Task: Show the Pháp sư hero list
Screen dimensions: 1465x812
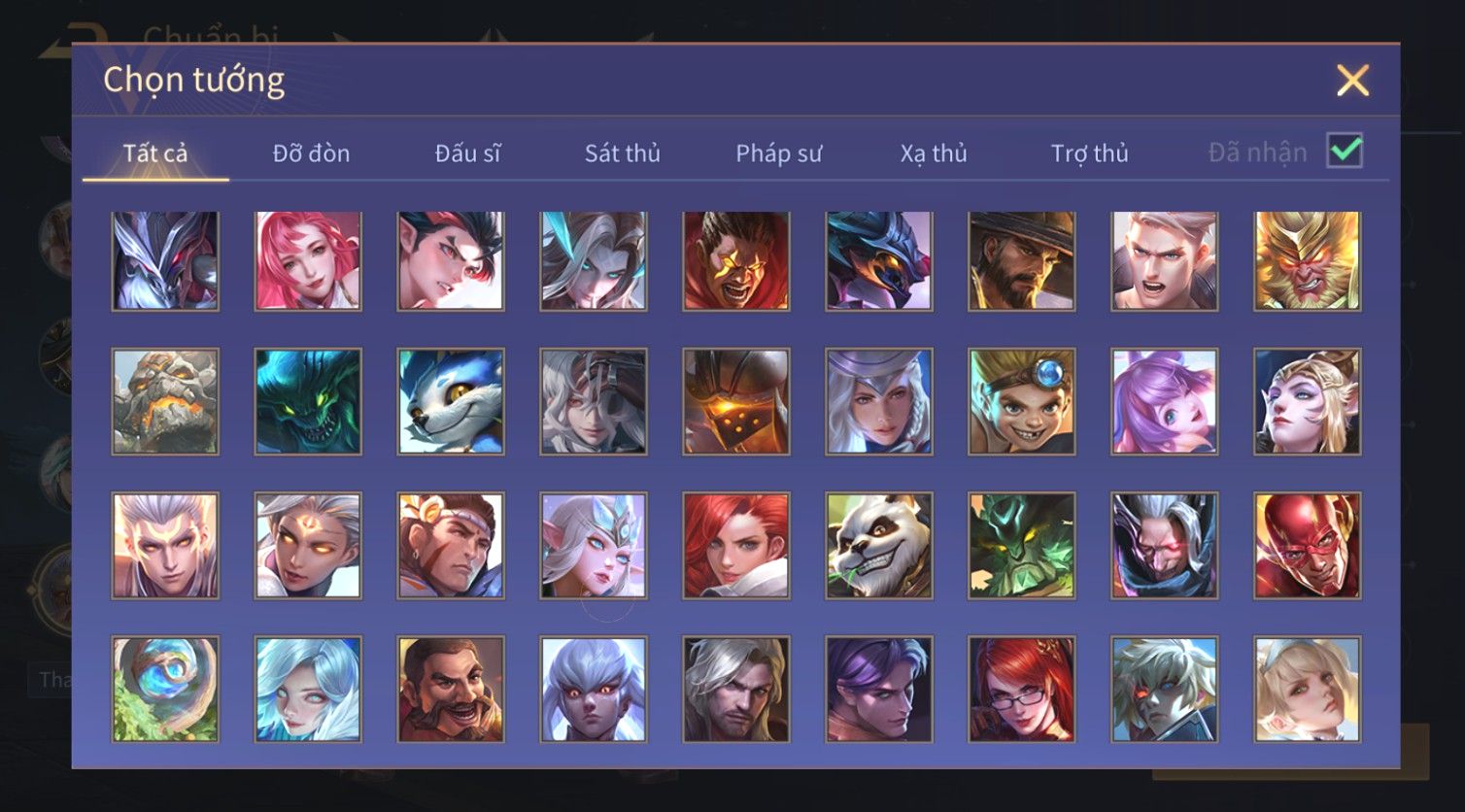Action: [778, 153]
